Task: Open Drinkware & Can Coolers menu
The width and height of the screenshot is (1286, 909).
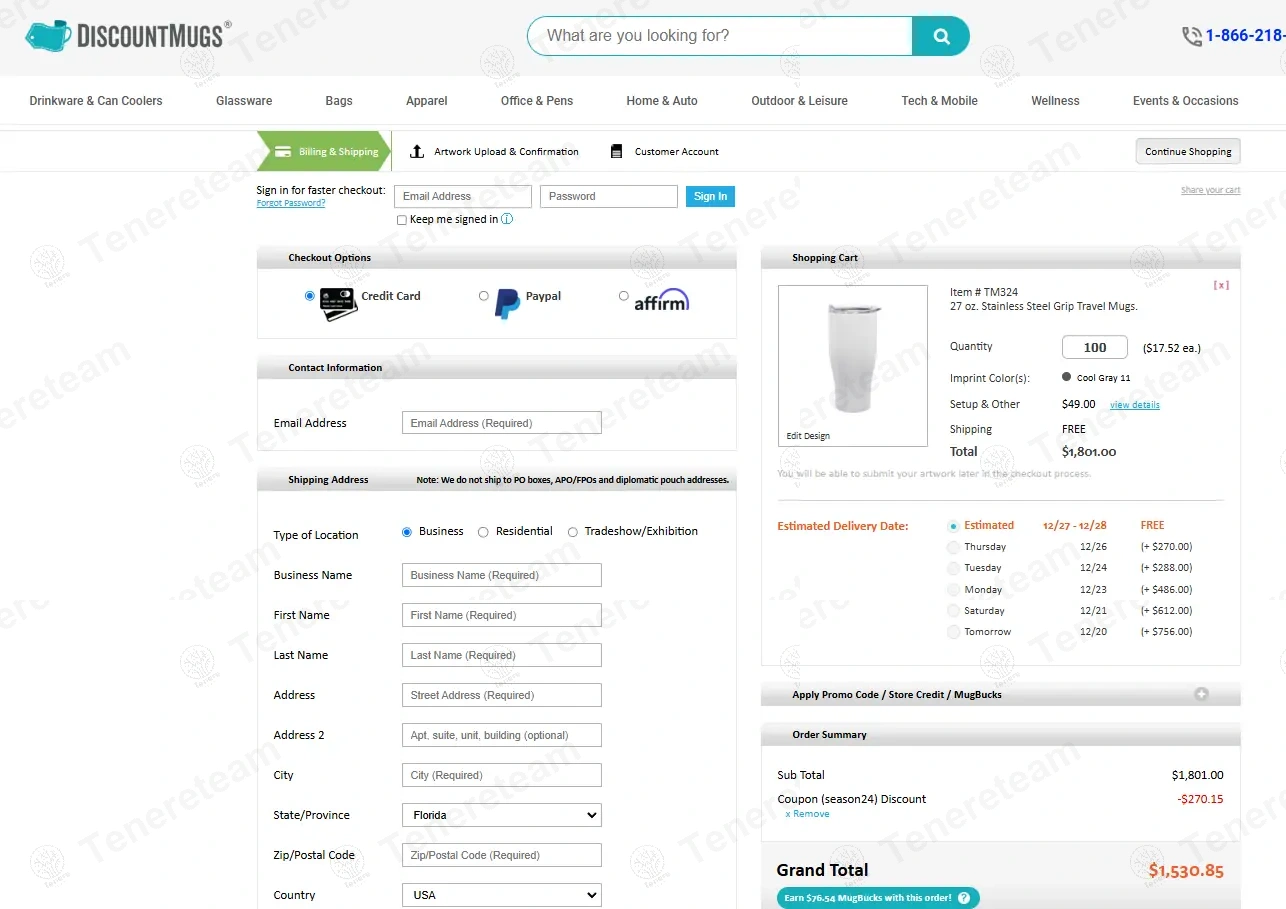Action: coord(96,101)
